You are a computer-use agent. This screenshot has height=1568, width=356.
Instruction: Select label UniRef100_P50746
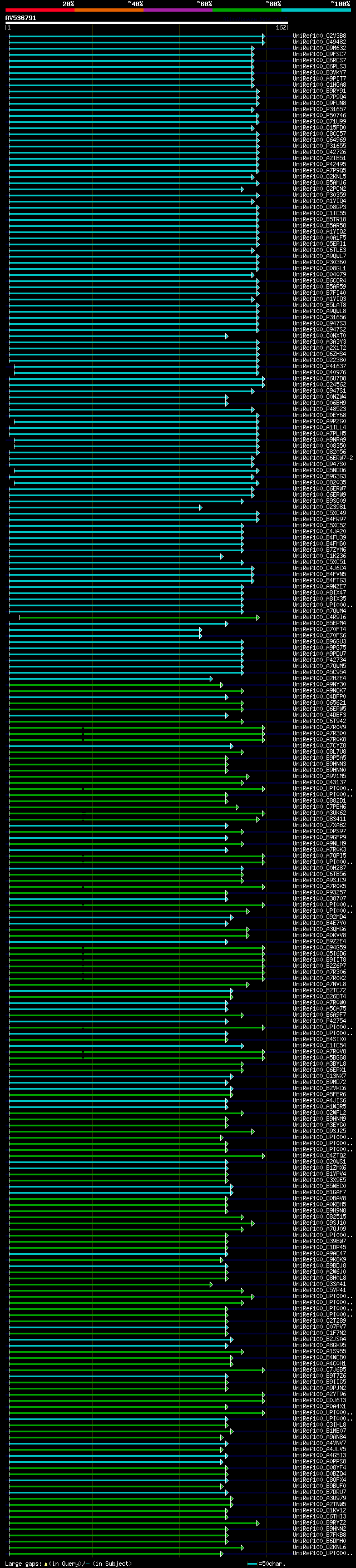tap(319, 116)
